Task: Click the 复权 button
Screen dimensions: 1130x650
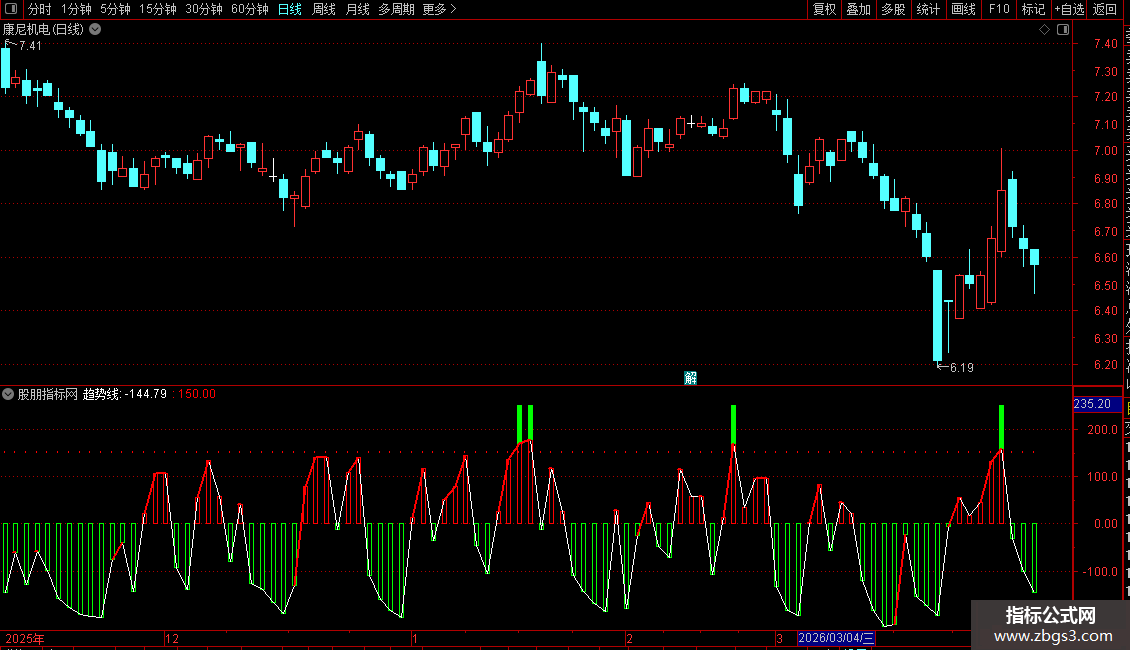Action: [824, 9]
